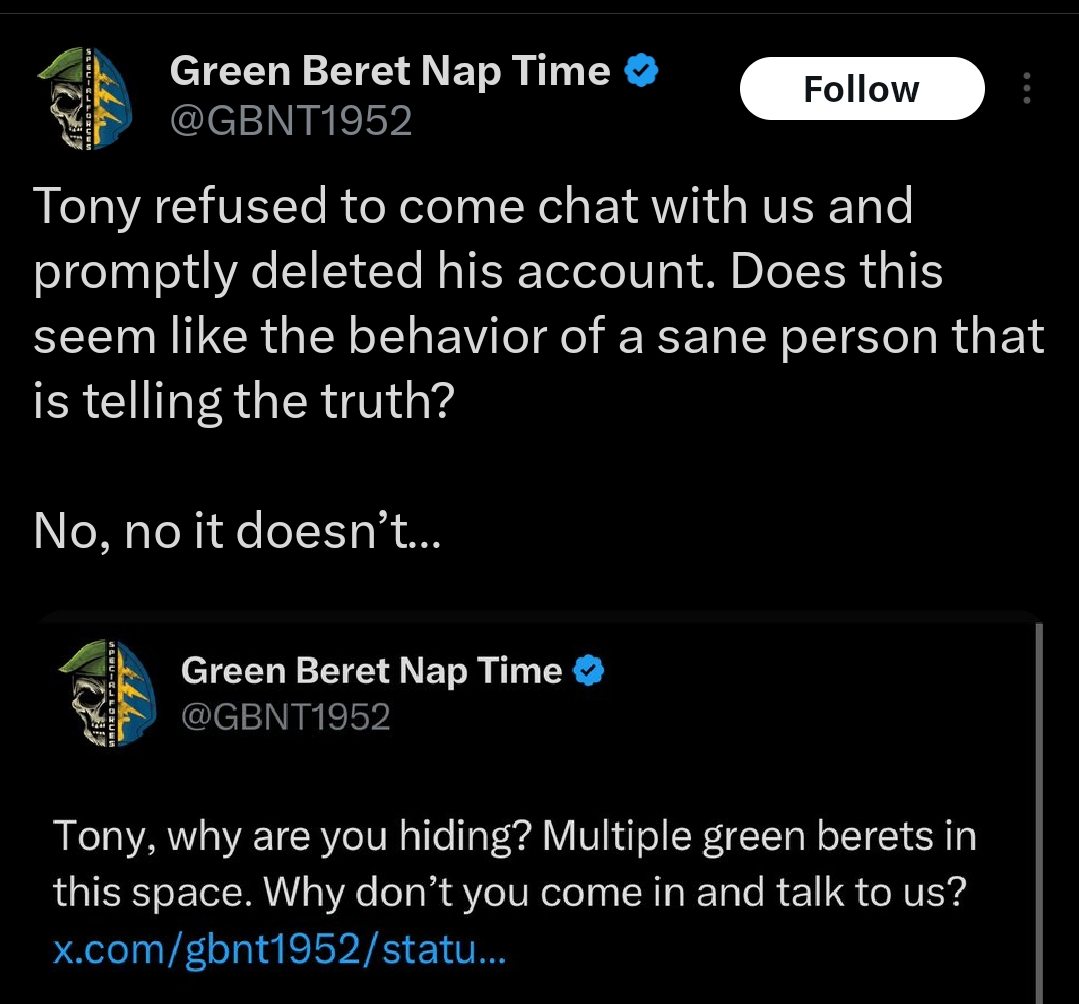Open the quoted post's author name

click(x=372, y=670)
